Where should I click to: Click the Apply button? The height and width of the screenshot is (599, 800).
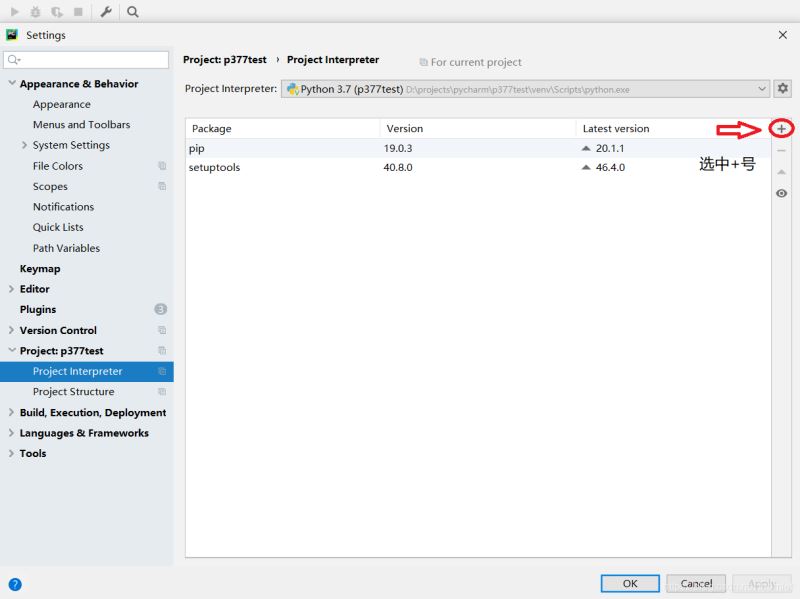pos(762,583)
